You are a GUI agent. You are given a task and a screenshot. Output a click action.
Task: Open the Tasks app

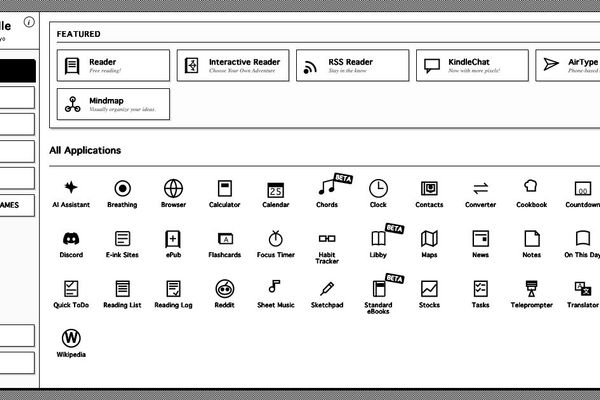480,294
